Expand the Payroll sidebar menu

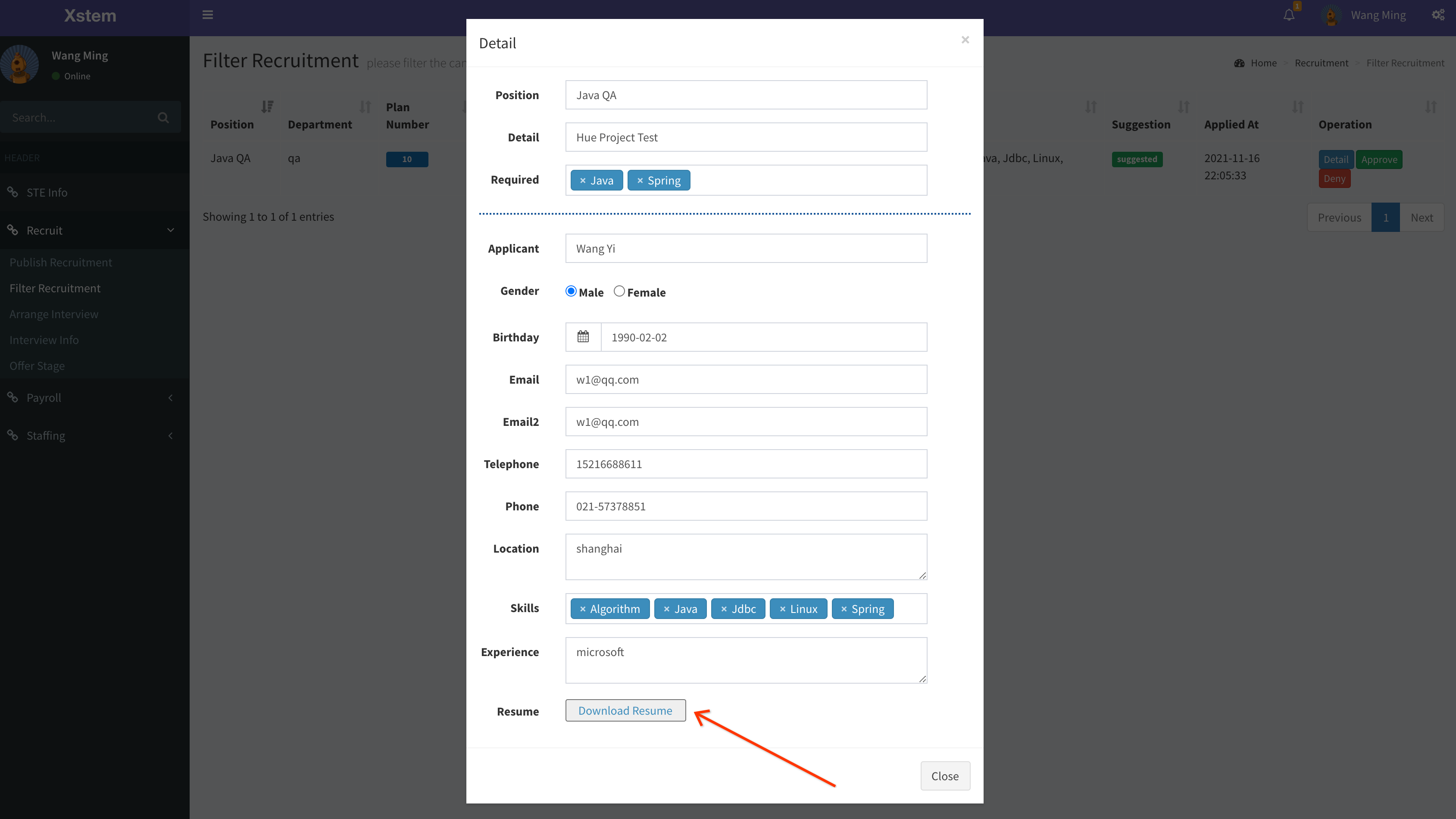(94, 397)
